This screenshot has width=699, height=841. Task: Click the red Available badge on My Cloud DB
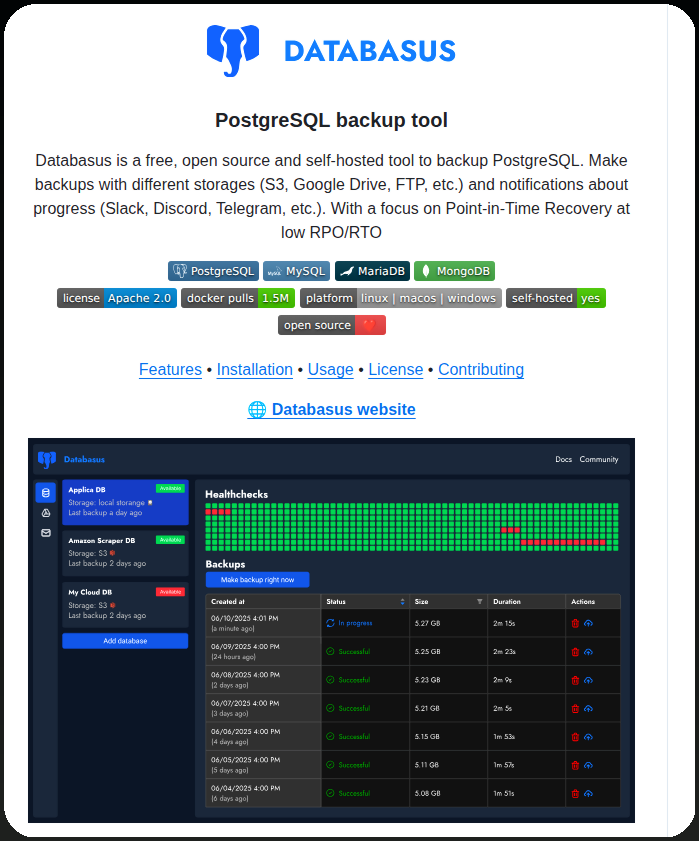(171, 592)
